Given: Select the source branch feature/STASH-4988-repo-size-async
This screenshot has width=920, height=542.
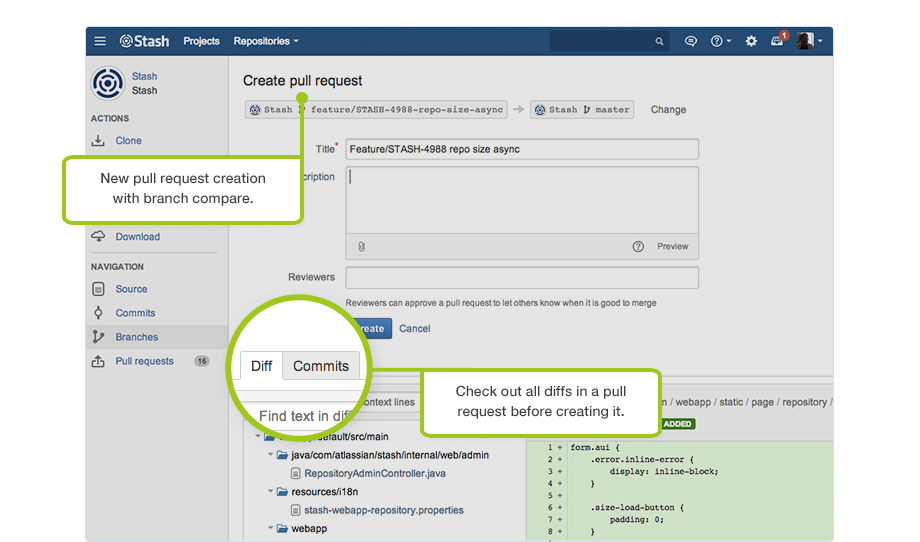Looking at the screenshot, I should click(x=376, y=110).
